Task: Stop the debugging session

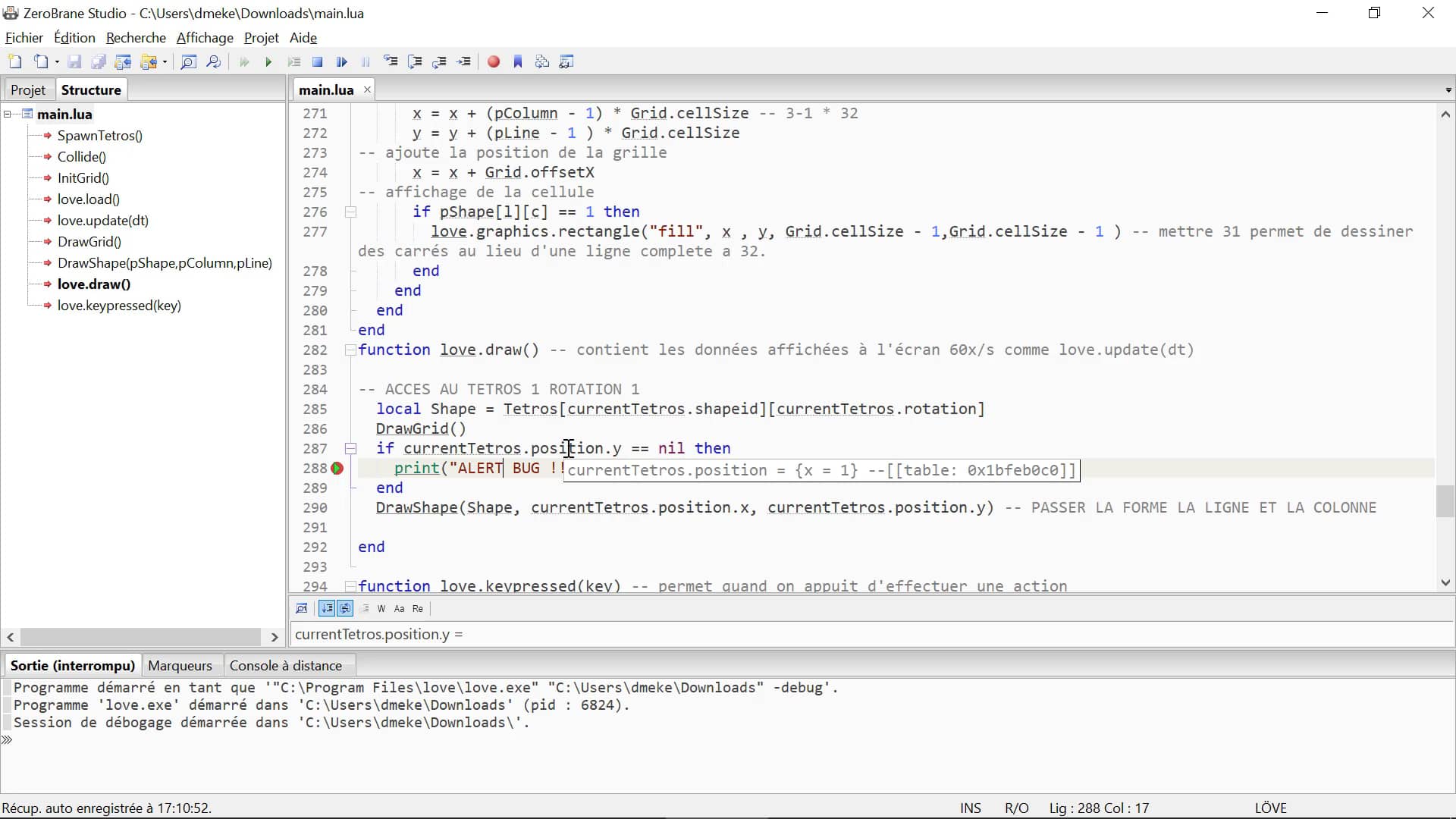Action: click(317, 61)
